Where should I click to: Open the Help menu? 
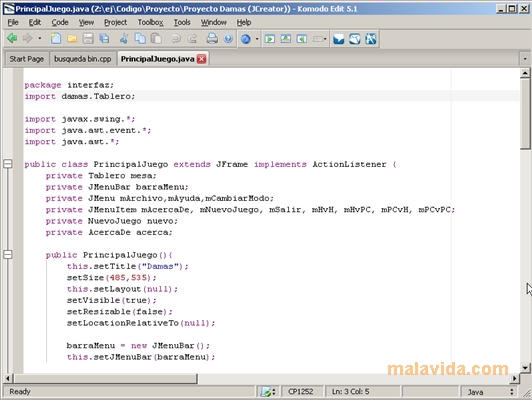(244, 22)
